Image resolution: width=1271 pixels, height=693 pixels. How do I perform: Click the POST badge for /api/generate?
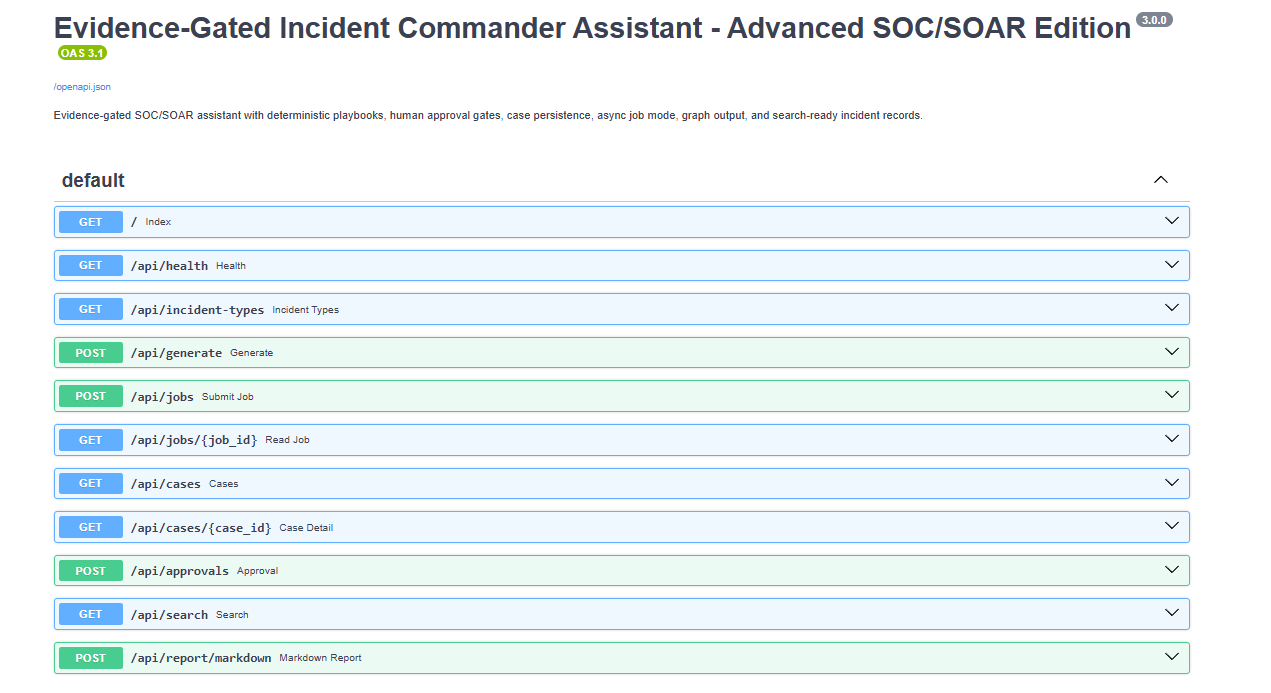pyautogui.click(x=91, y=353)
